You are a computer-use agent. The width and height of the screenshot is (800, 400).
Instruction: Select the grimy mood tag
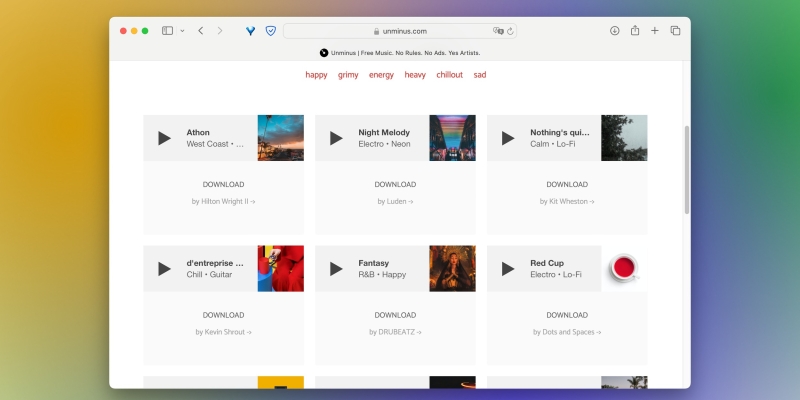coord(348,74)
